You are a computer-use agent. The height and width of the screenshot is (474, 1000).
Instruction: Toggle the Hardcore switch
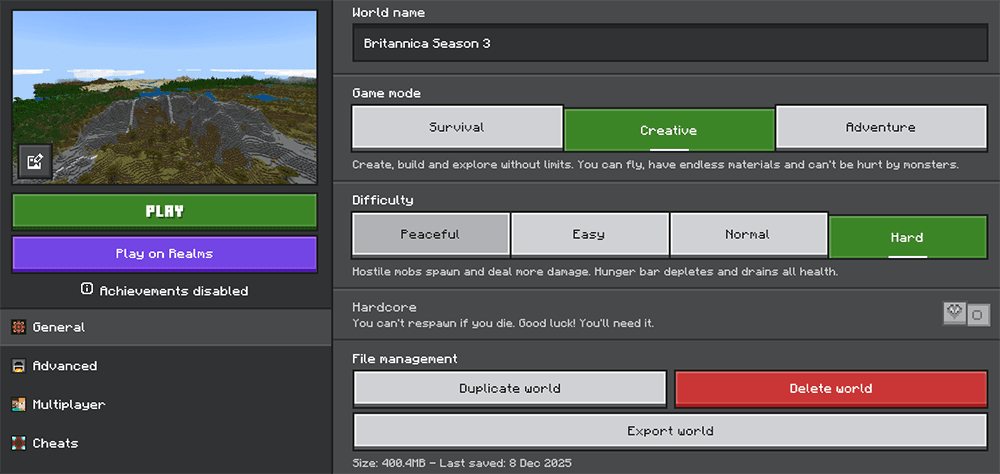[966, 314]
